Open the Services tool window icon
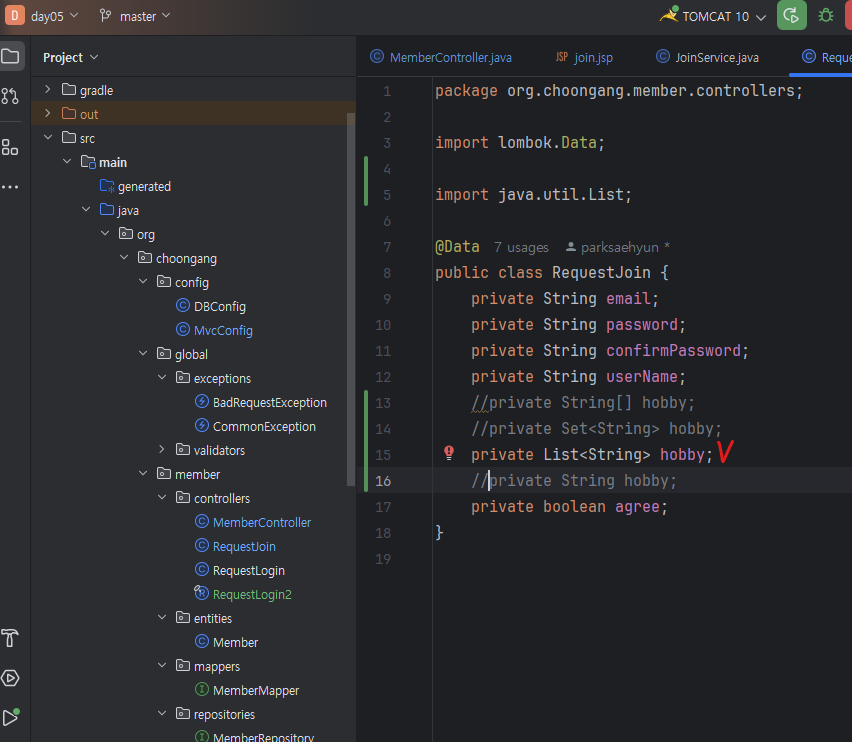Viewport: 852px width, 742px height. click(10, 678)
